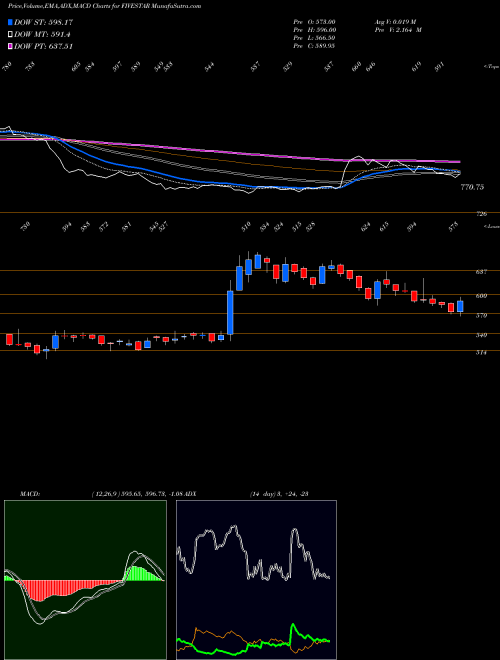Click the 637 price axis label
Viewport: 500px width, 660px height.
[481, 272]
